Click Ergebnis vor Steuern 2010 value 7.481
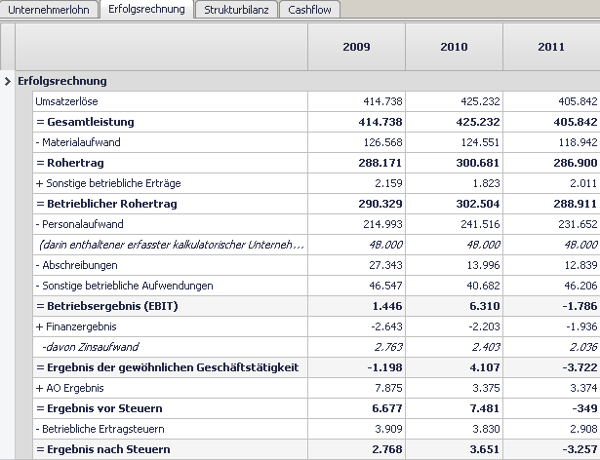600x460 pixels. [x=484, y=408]
